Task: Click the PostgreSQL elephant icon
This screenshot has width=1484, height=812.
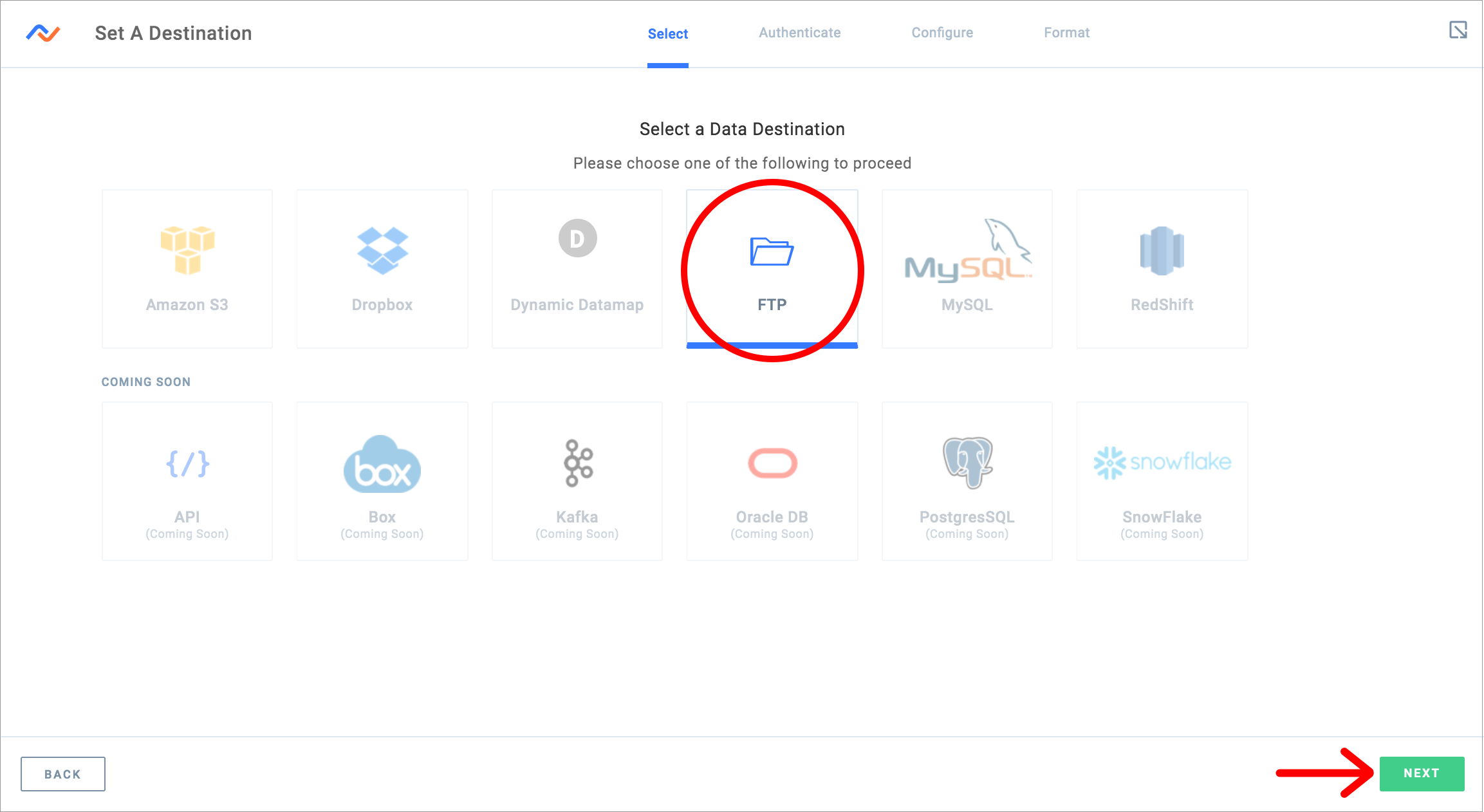Action: [x=967, y=463]
